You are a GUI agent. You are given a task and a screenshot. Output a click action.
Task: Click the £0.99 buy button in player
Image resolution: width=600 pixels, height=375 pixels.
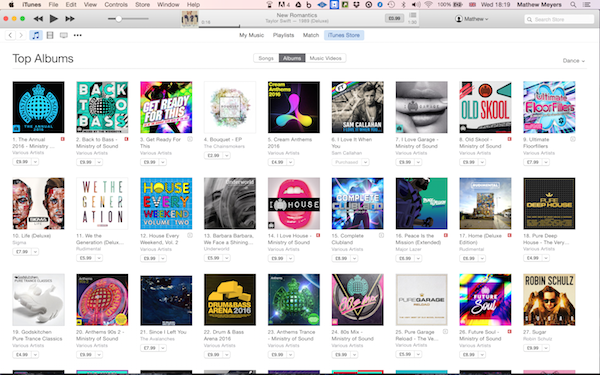394,18
